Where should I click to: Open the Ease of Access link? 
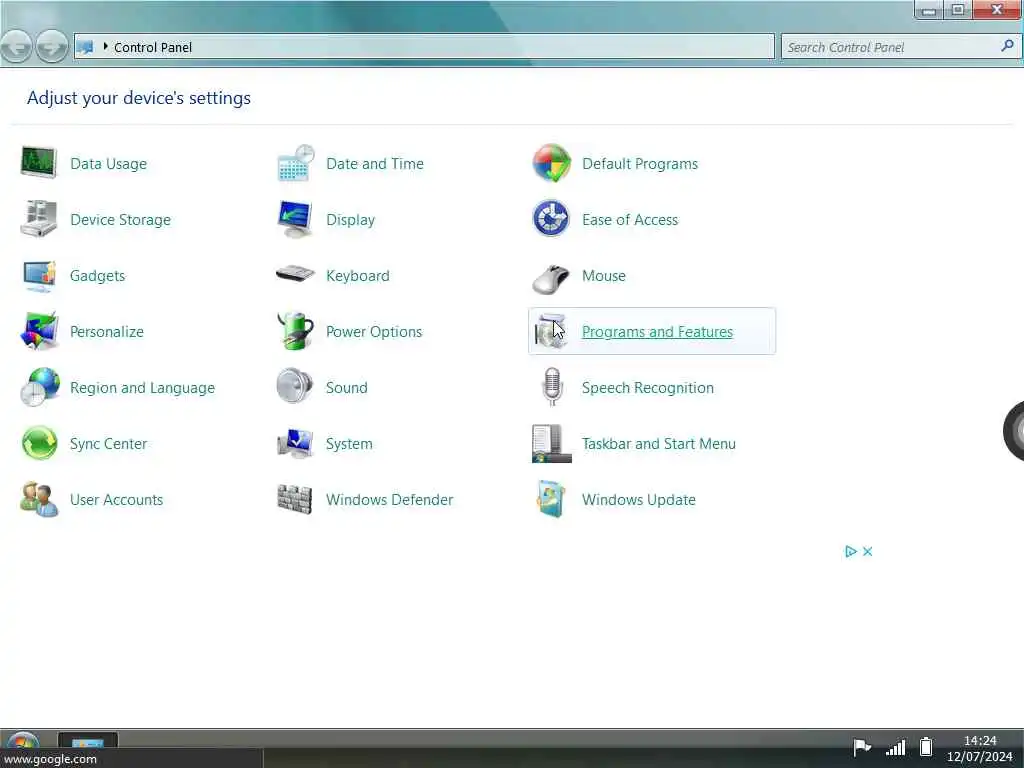(x=630, y=220)
